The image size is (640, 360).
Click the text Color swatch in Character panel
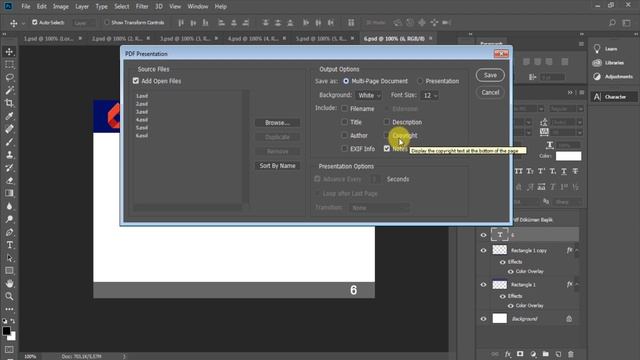point(568,156)
